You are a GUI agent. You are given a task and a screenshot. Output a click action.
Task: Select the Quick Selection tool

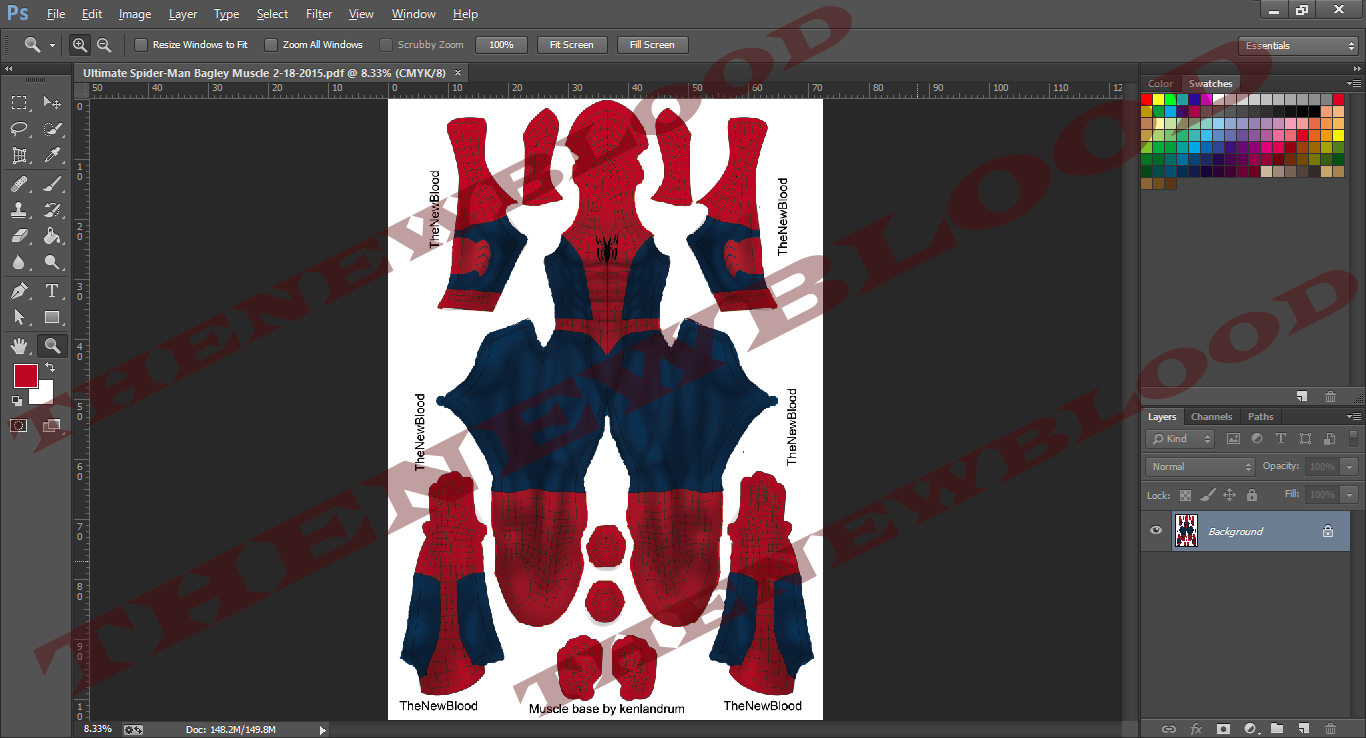pyautogui.click(x=52, y=129)
